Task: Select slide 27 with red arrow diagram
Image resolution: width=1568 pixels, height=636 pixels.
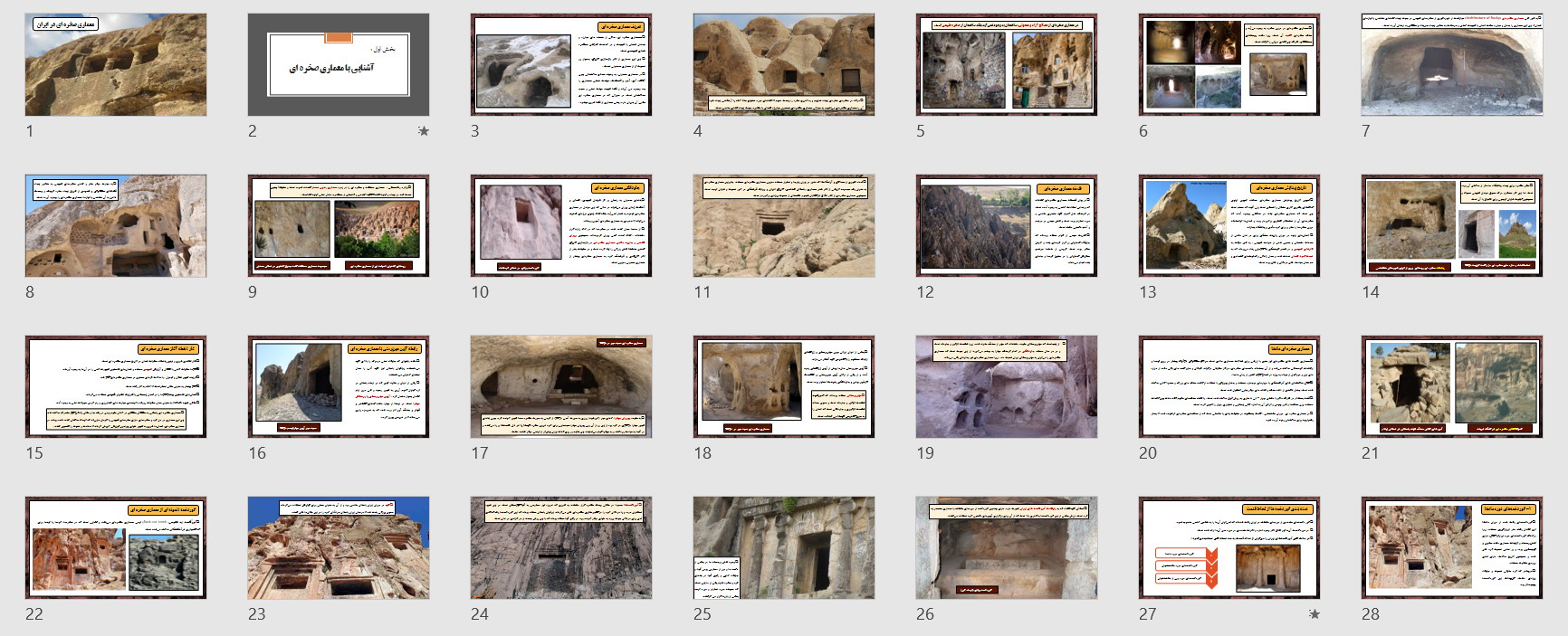Action: [1229, 547]
